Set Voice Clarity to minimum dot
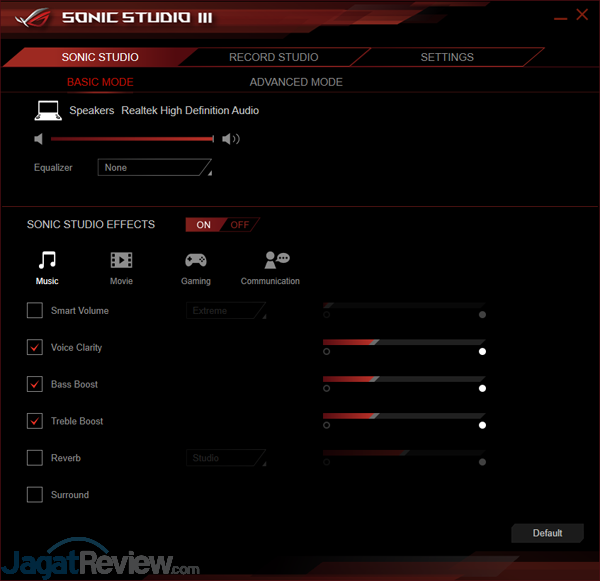The image size is (600, 581). pyautogui.click(x=326, y=351)
